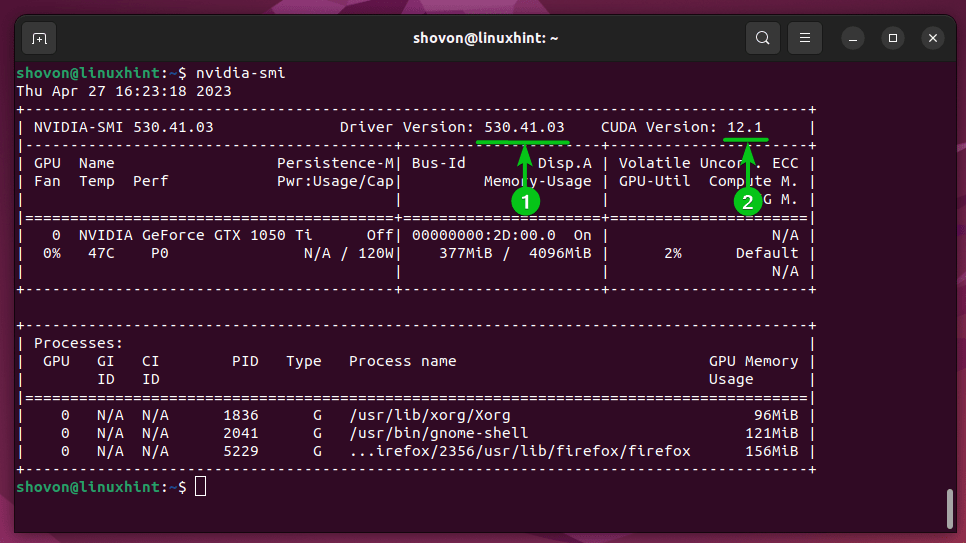Click the CUDA version value 12.1

coord(744,127)
